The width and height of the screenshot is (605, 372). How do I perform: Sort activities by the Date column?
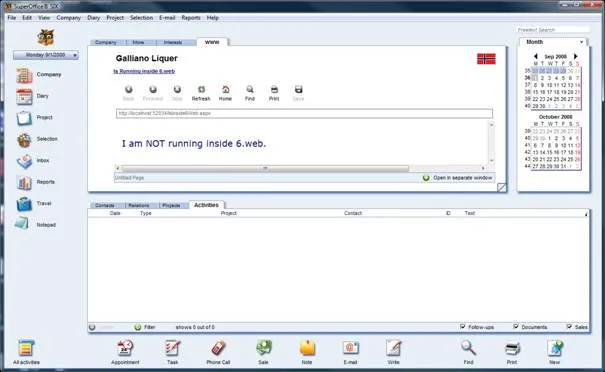[x=115, y=213]
